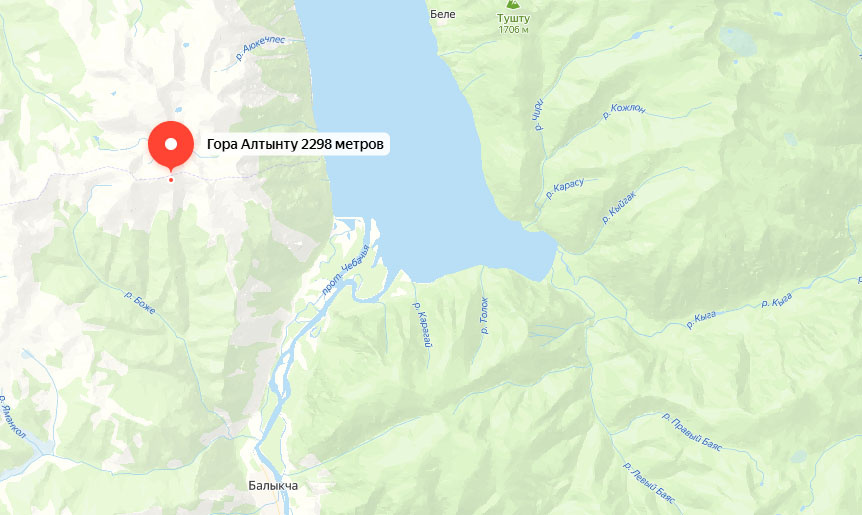Click the rightmost р. Кыга river label
This screenshot has width=862, height=515.
(777, 300)
